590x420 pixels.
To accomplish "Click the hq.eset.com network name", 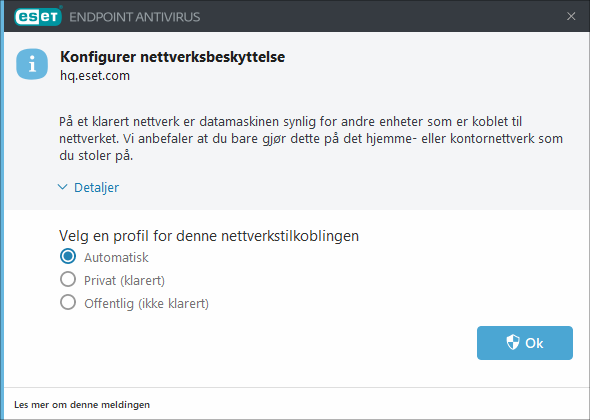I will pos(95,76).
